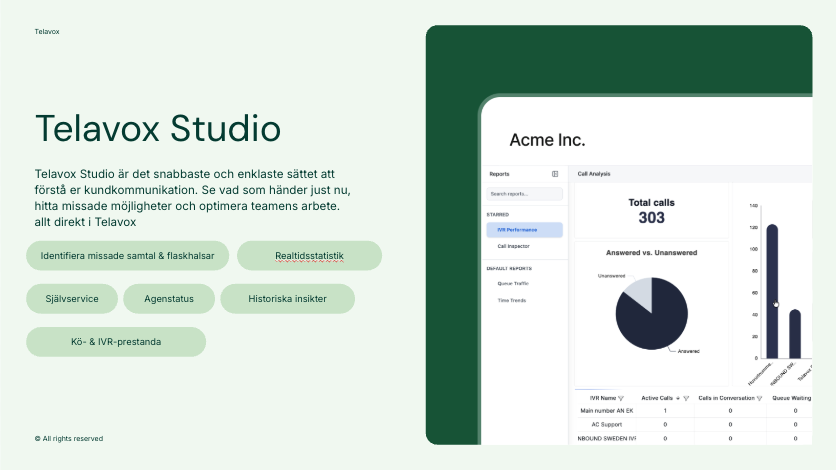Switch to the Call Analysis tab

pyautogui.click(x=594, y=174)
